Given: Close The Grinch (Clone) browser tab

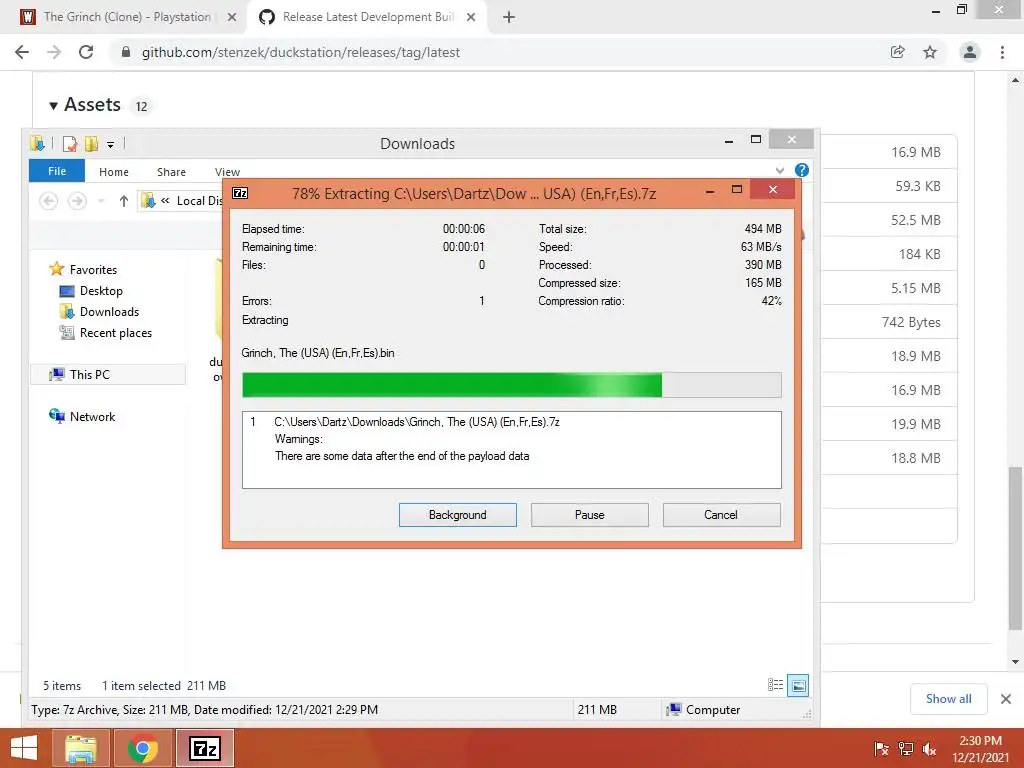Looking at the screenshot, I should [x=232, y=17].
